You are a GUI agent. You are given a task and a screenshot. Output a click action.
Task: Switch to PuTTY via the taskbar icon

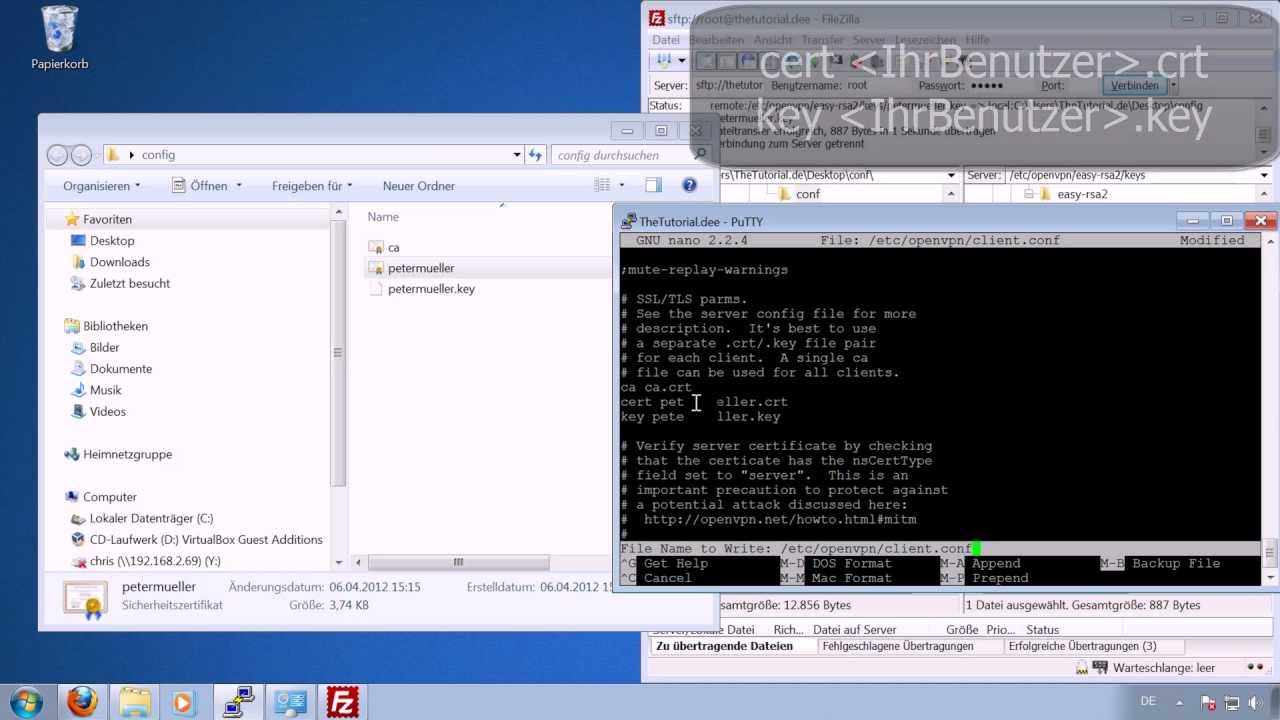pyautogui.click(x=238, y=702)
